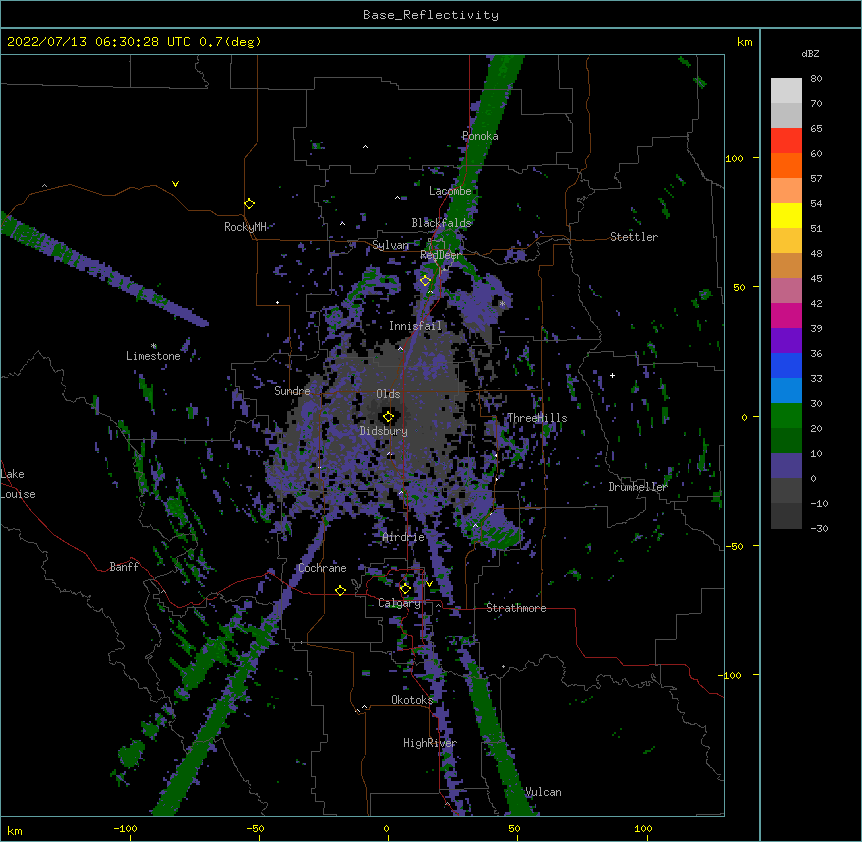Choose the blue swatch between 36 and 33

pos(786,365)
